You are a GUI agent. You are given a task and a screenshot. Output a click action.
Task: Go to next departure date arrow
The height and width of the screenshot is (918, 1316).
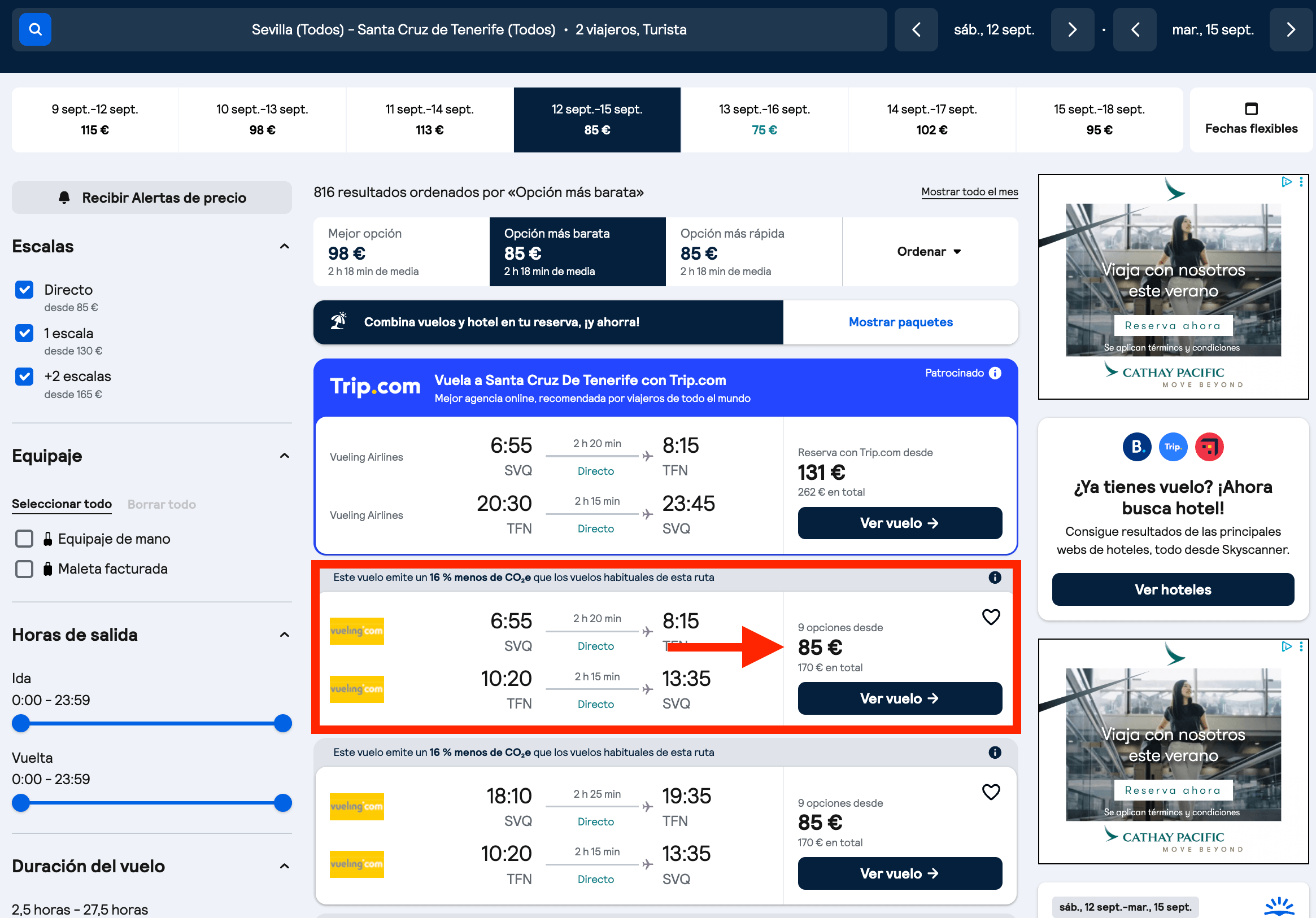click(1073, 30)
